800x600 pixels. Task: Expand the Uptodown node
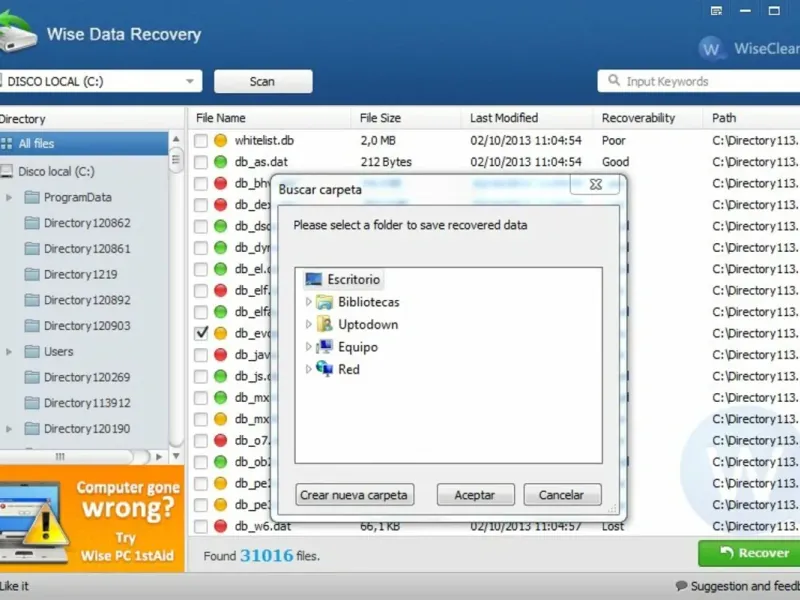pos(308,324)
